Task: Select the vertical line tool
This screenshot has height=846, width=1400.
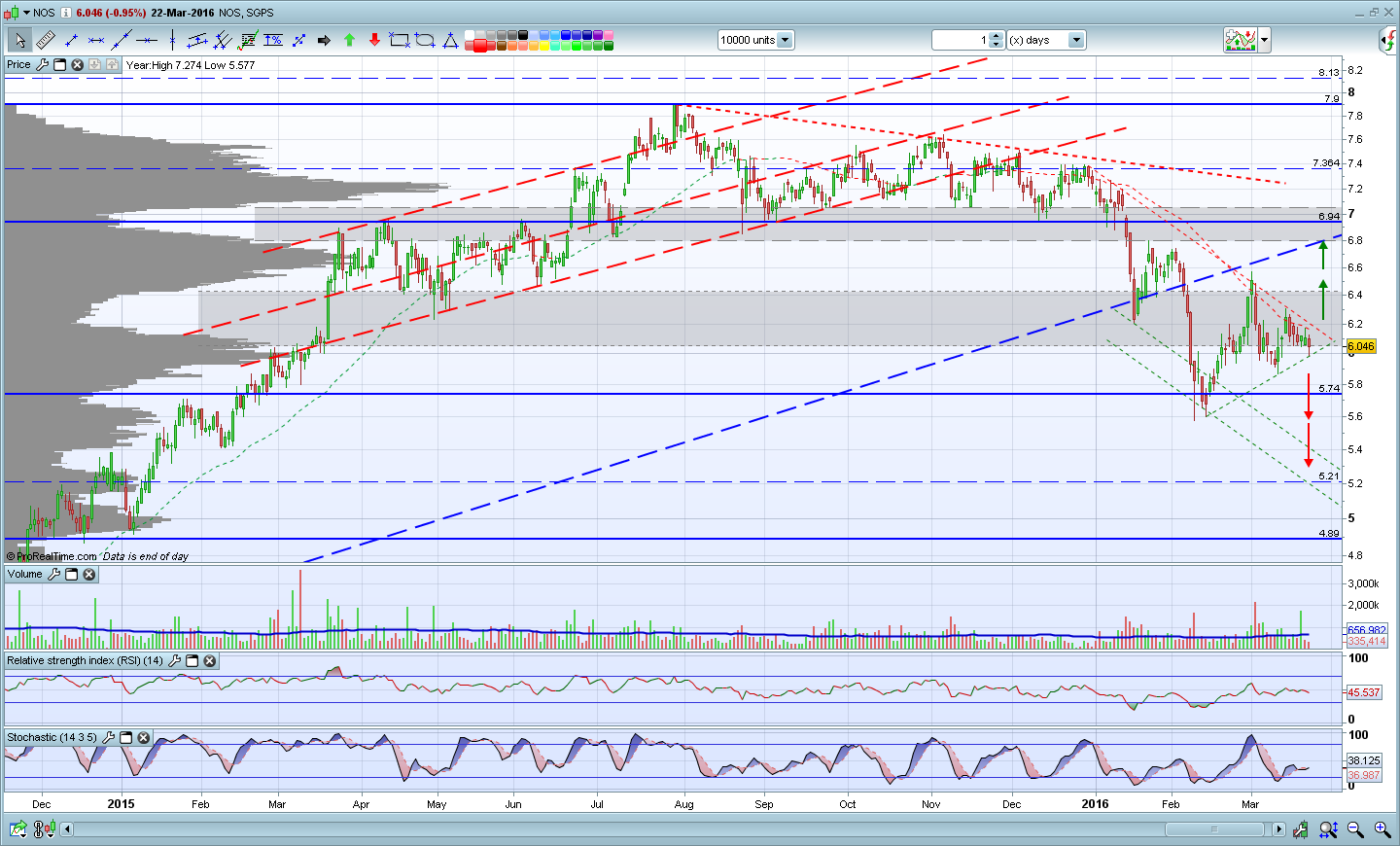Action: click(x=172, y=40)
